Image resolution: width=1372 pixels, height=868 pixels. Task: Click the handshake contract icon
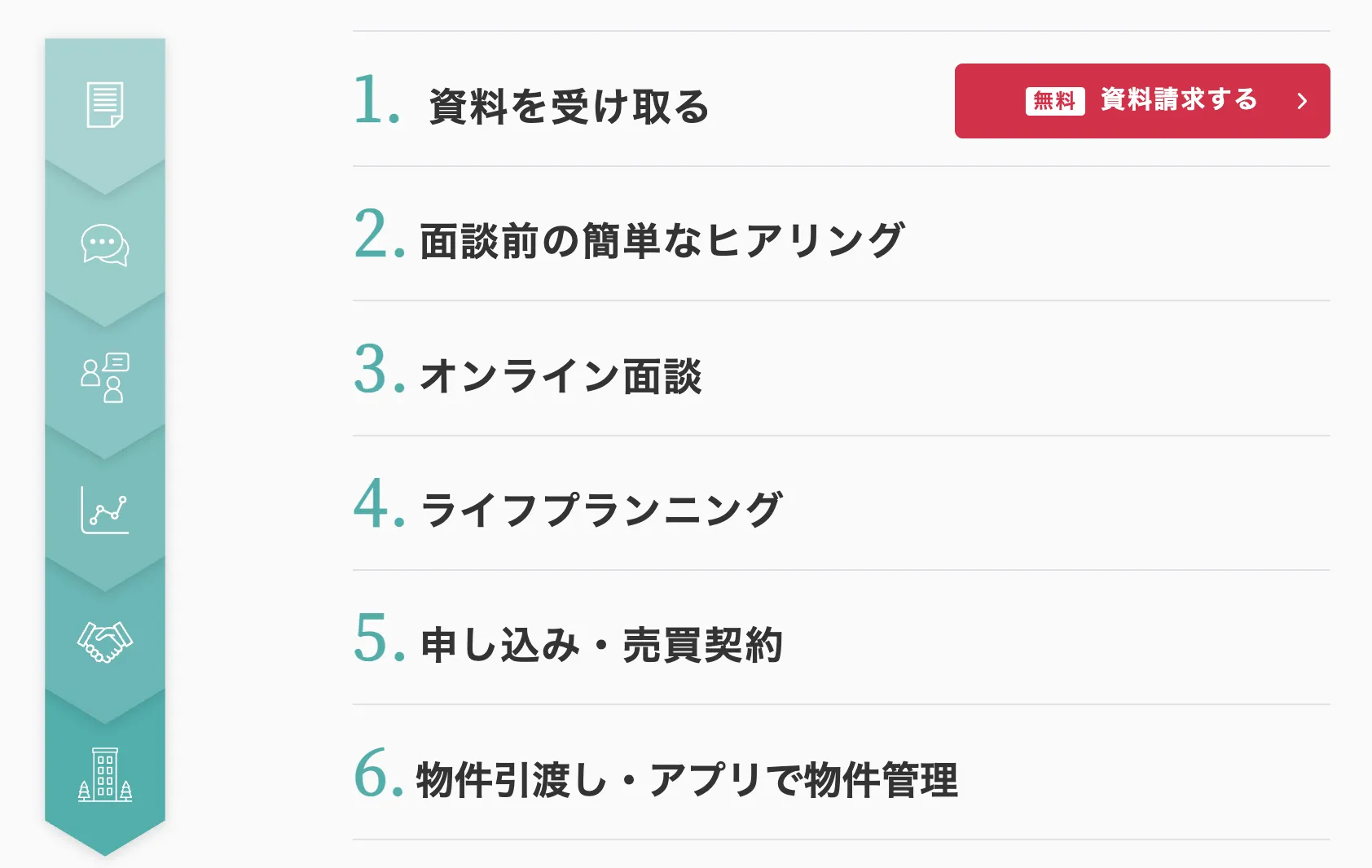pyautogui.click(x=105, y=642)
